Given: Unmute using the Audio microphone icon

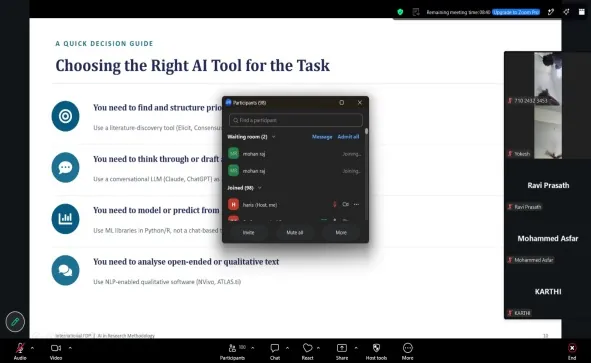Looking at the screenshot, I should coord(20,348).
